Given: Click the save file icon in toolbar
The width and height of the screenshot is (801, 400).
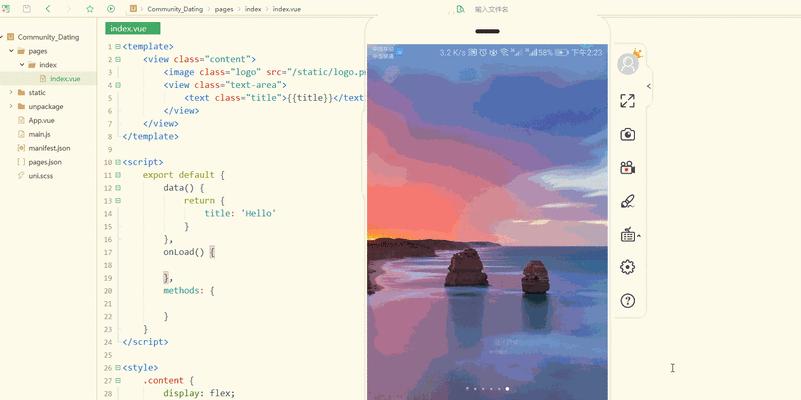Looking at the screenshot, I should point(27,9).
